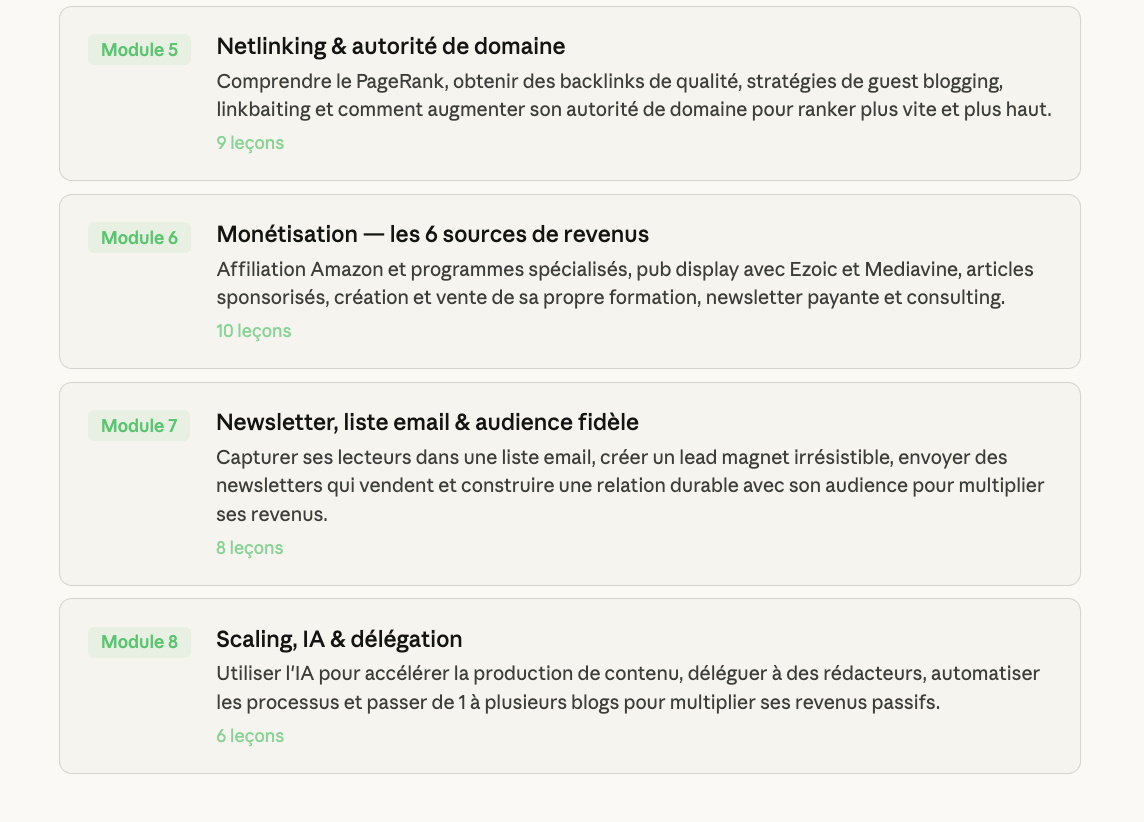
Task: Click the Affiliation Amazon description paragraph
Action: pyautogui.click(x=624, y=283)
